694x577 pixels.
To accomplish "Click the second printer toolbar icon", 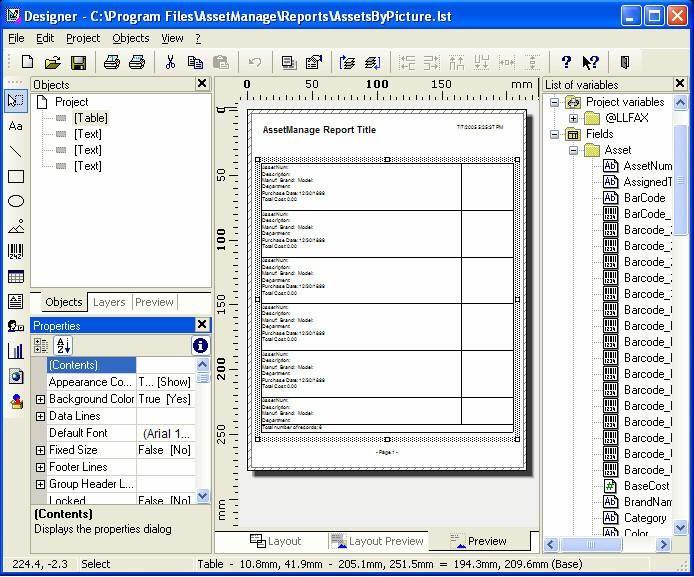I will tap(137, 62).
